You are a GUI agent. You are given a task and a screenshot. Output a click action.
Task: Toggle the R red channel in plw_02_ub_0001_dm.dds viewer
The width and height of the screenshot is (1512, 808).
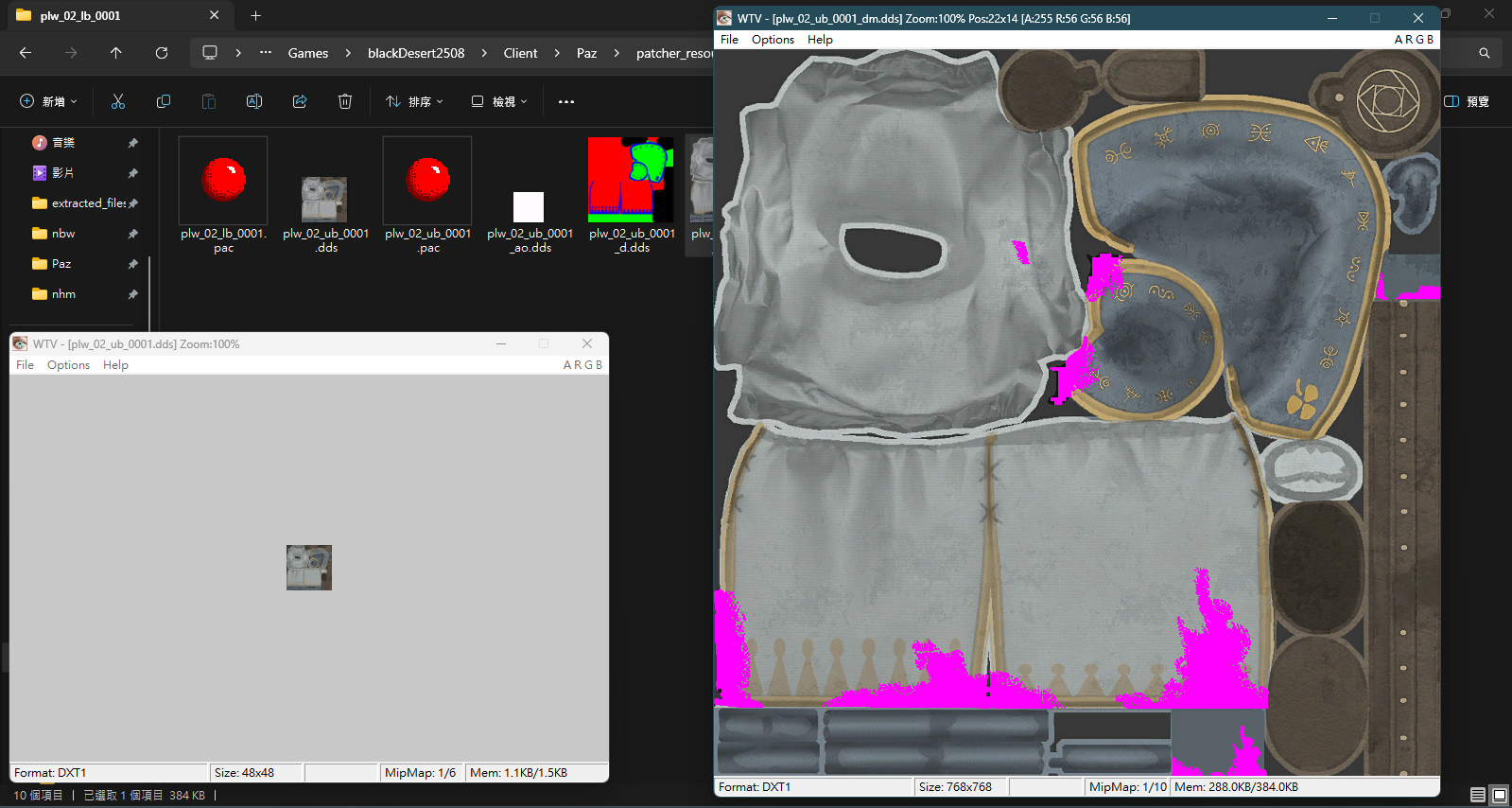click(1409, 40)
